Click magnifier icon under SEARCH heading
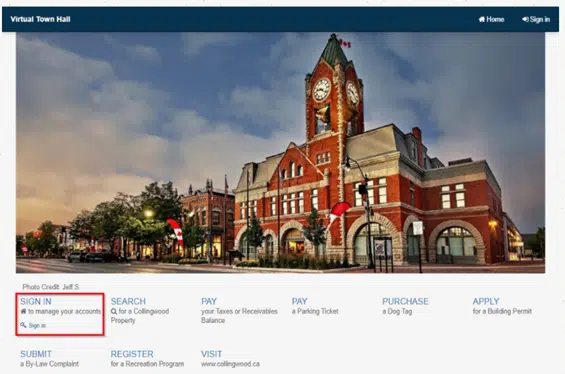The height and width of the screenshot is (374, 565). click(114, 311)
